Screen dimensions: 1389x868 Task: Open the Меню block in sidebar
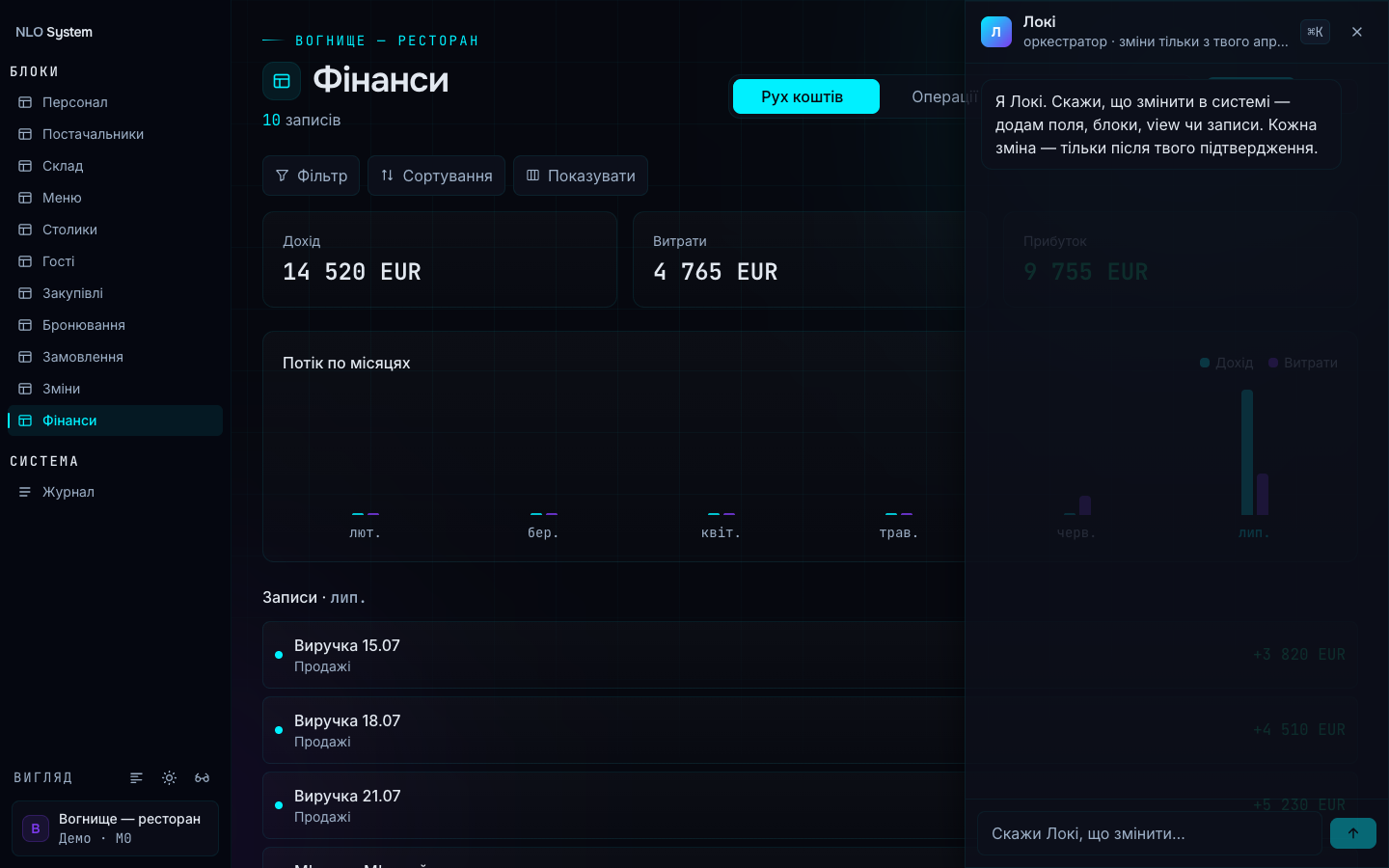(x=115, y=198)
